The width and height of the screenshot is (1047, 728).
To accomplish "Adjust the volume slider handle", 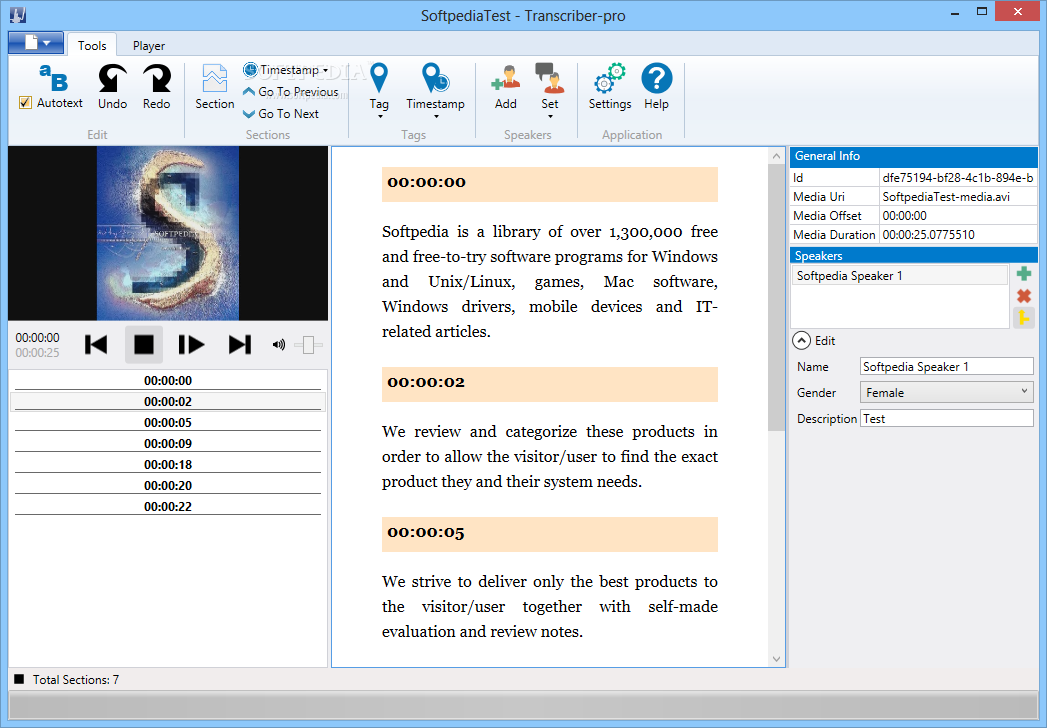I will click(x=308, y=345).
